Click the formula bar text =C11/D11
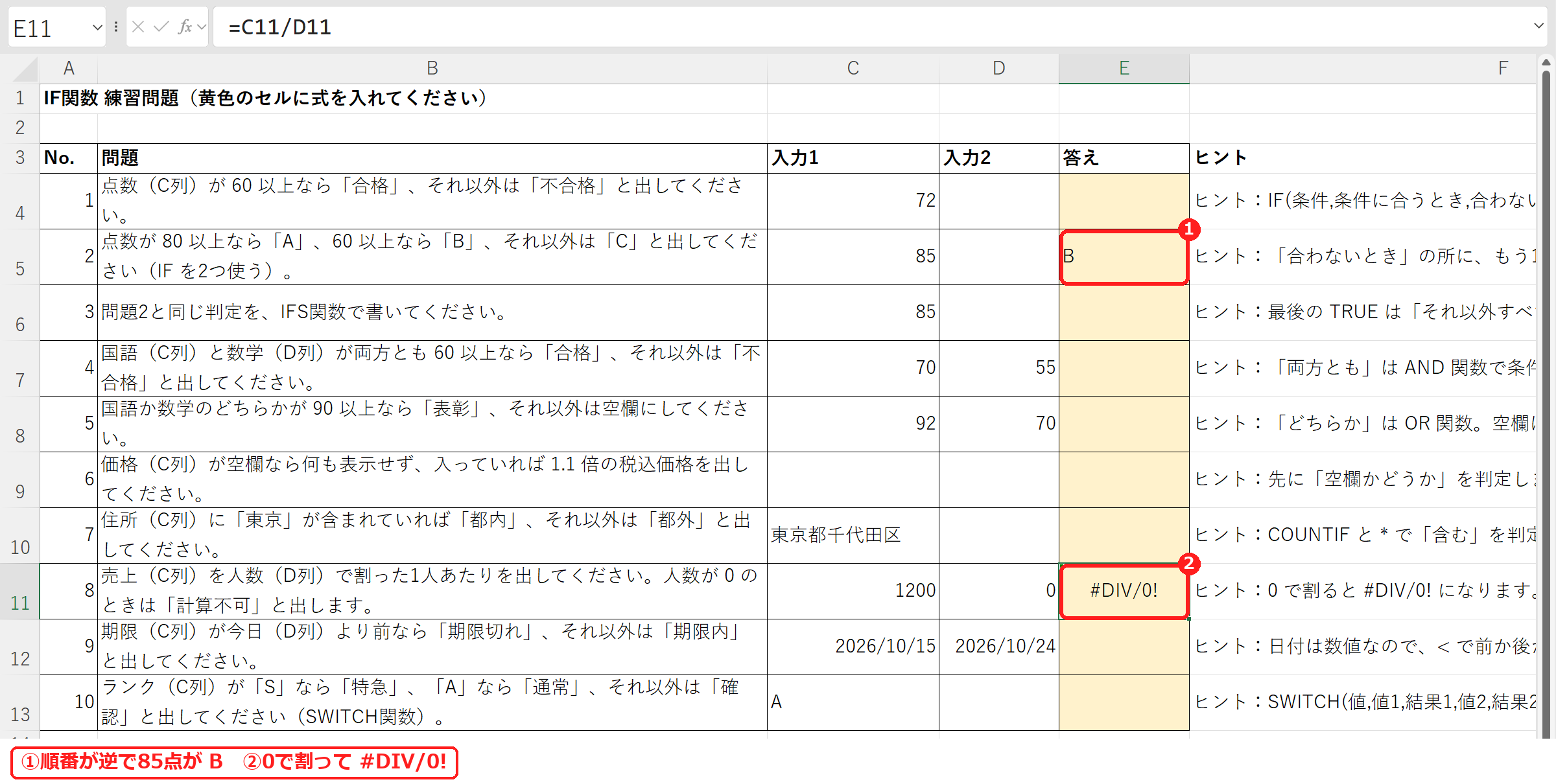Screen dimensions: 1556x784 pos(280,27)
